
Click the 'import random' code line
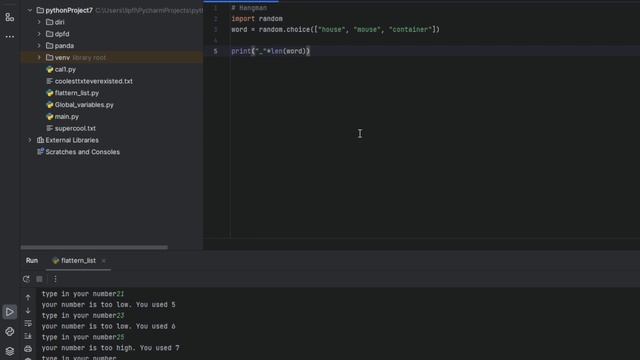click(x=257, y=19)
